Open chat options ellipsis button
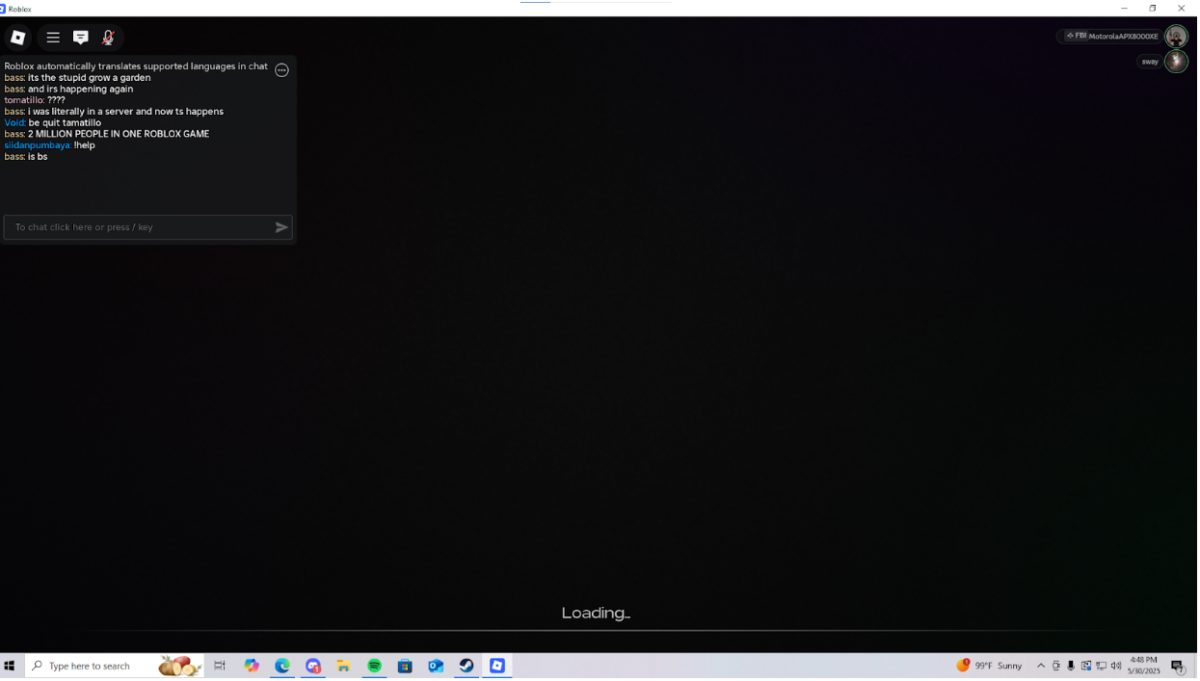 pos(282,70)
